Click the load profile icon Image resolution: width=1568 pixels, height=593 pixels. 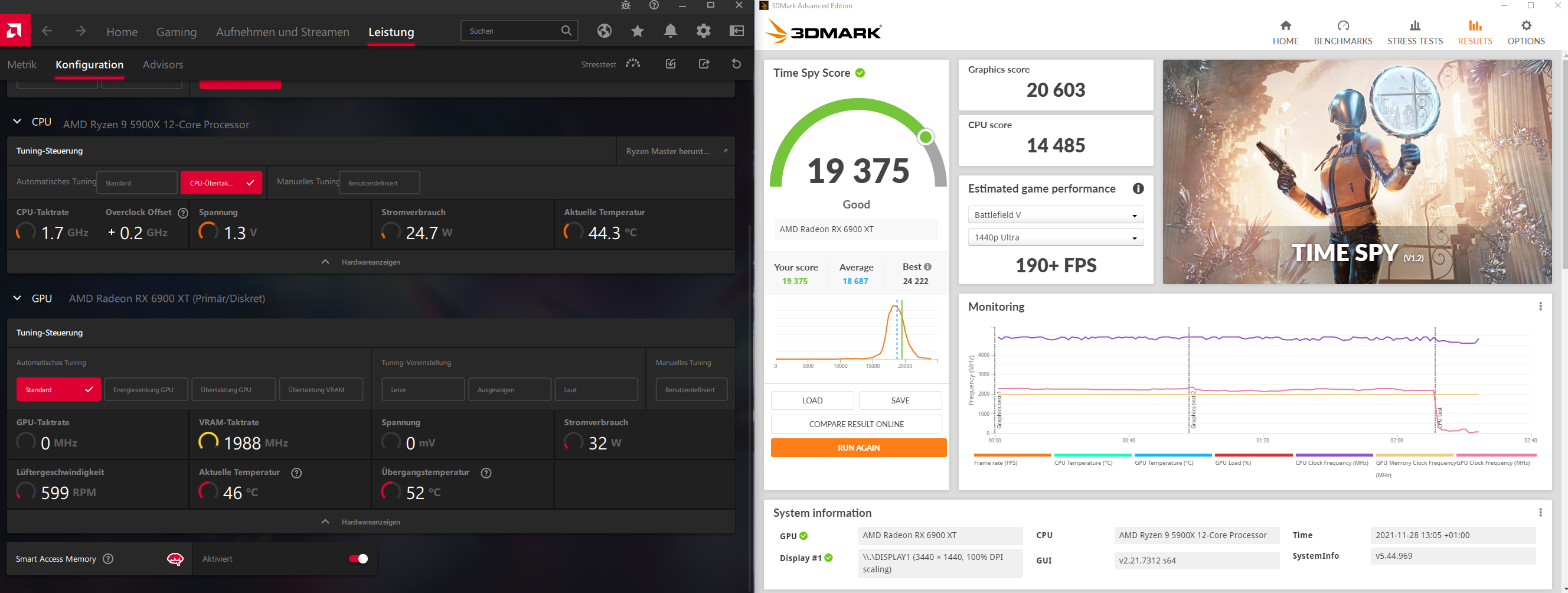coord(671,64)
